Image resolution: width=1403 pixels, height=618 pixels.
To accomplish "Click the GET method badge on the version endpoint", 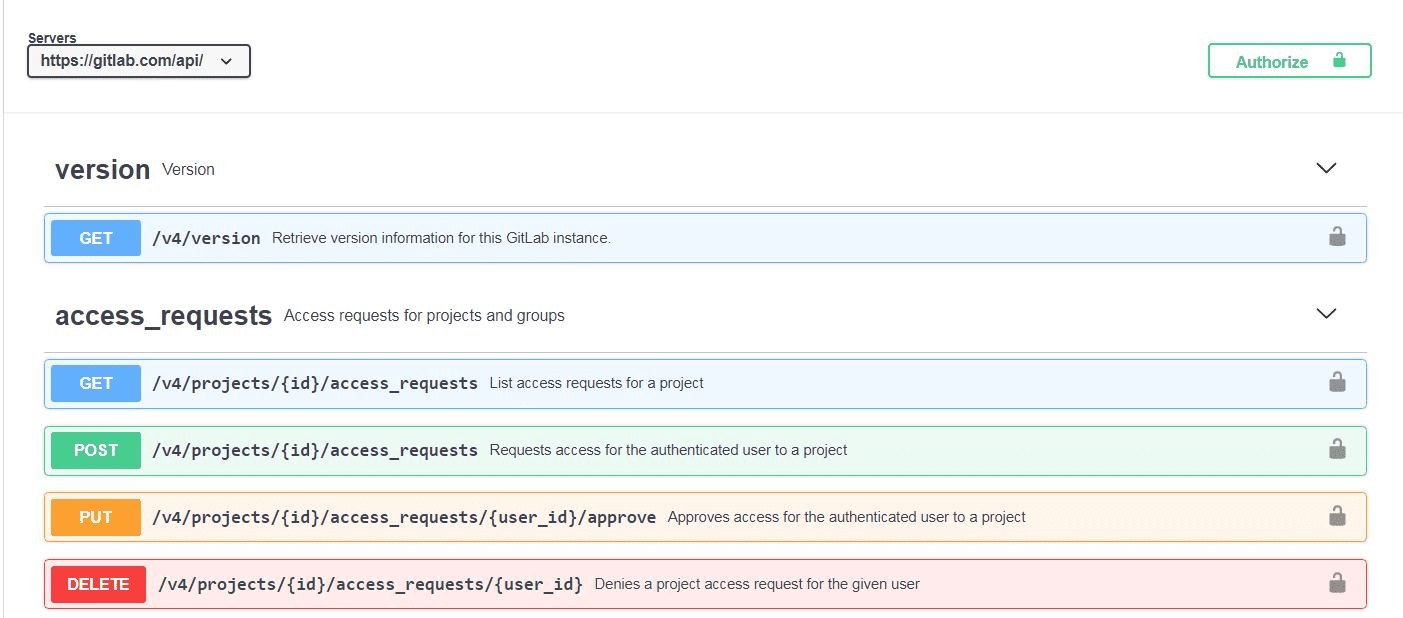I will click(95, 237).
